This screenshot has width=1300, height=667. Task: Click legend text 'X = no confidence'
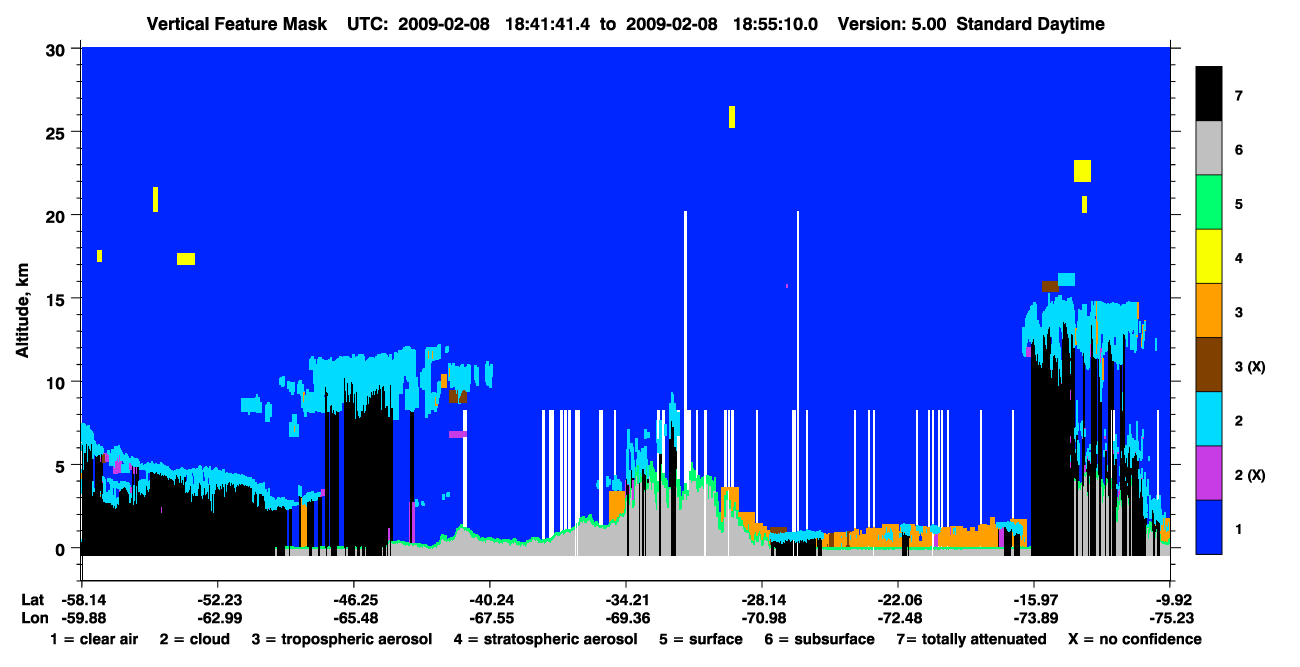pyautogui.click(x=1134, y=639)
